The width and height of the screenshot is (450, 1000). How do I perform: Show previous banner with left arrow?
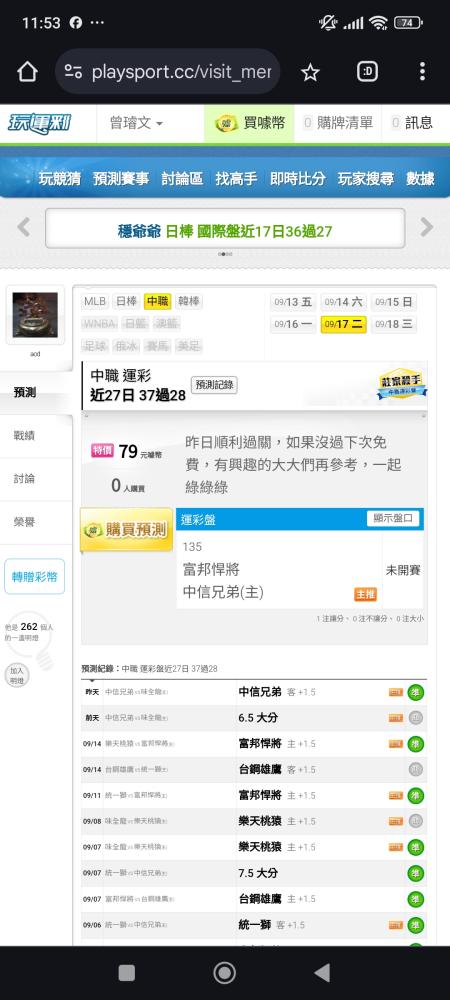click(24, 227)
